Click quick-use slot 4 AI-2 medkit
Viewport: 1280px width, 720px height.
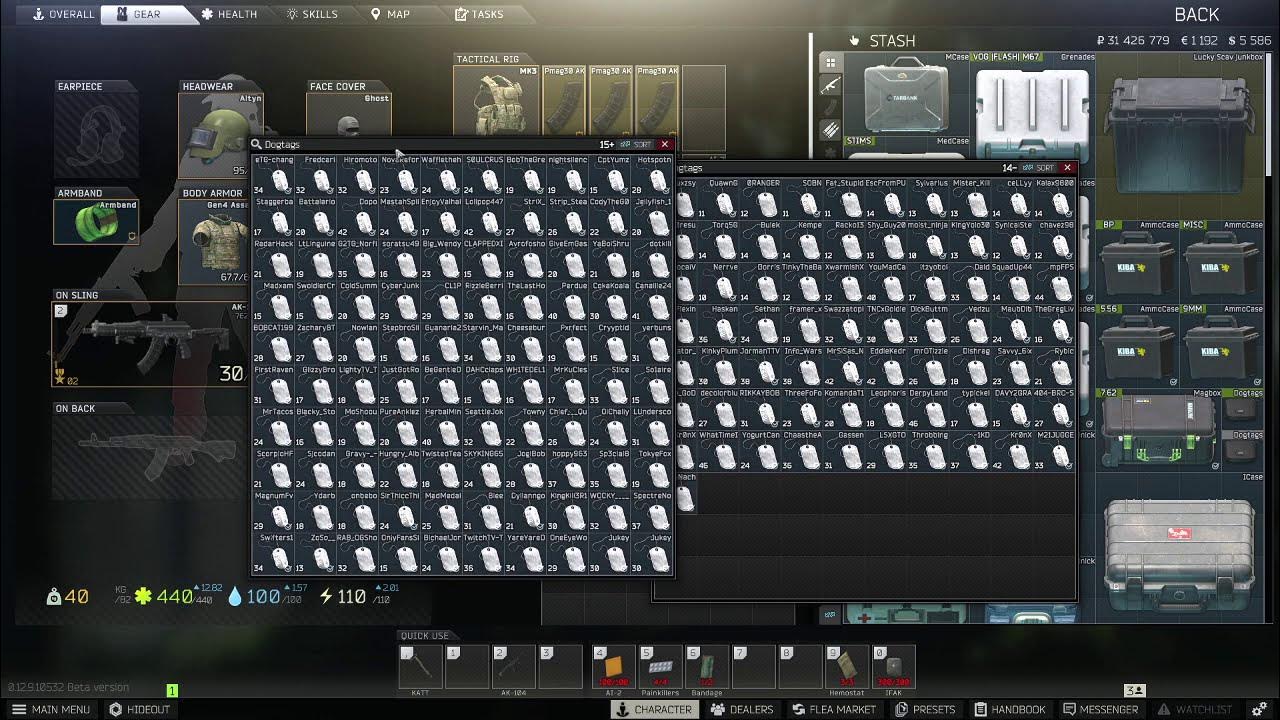[x=613, y=667]
